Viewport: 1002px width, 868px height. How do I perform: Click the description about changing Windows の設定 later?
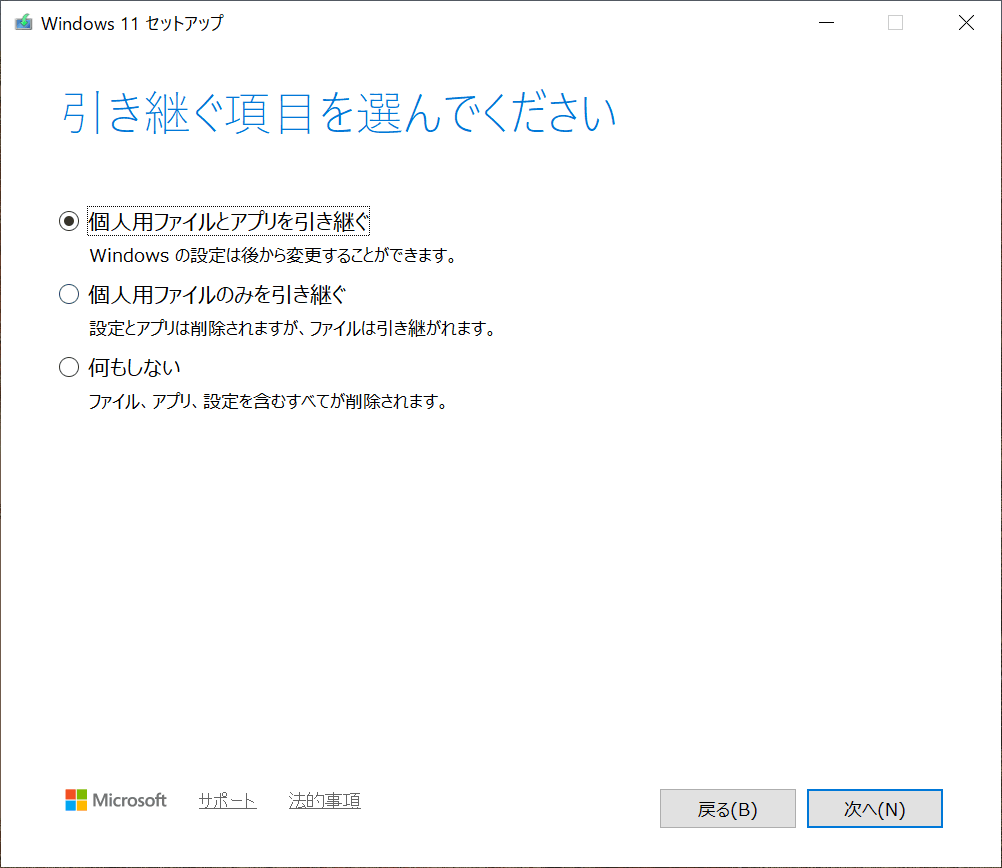tap(272, 255)
